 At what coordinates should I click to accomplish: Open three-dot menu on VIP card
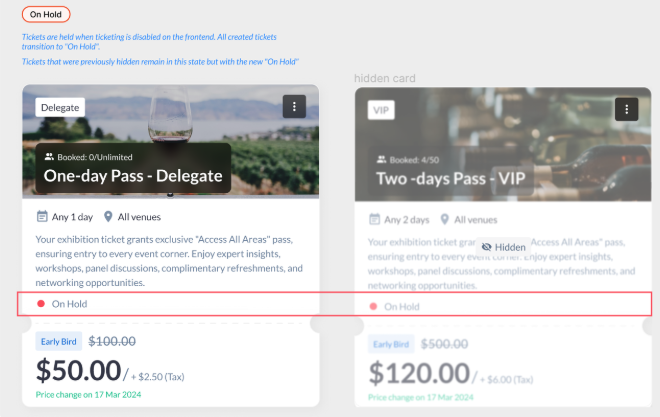pyautogui.click(x=626, y=109)
